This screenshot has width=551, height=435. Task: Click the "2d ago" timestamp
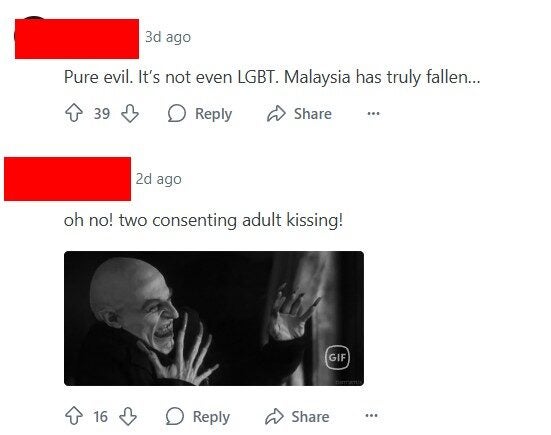(158, 179)
